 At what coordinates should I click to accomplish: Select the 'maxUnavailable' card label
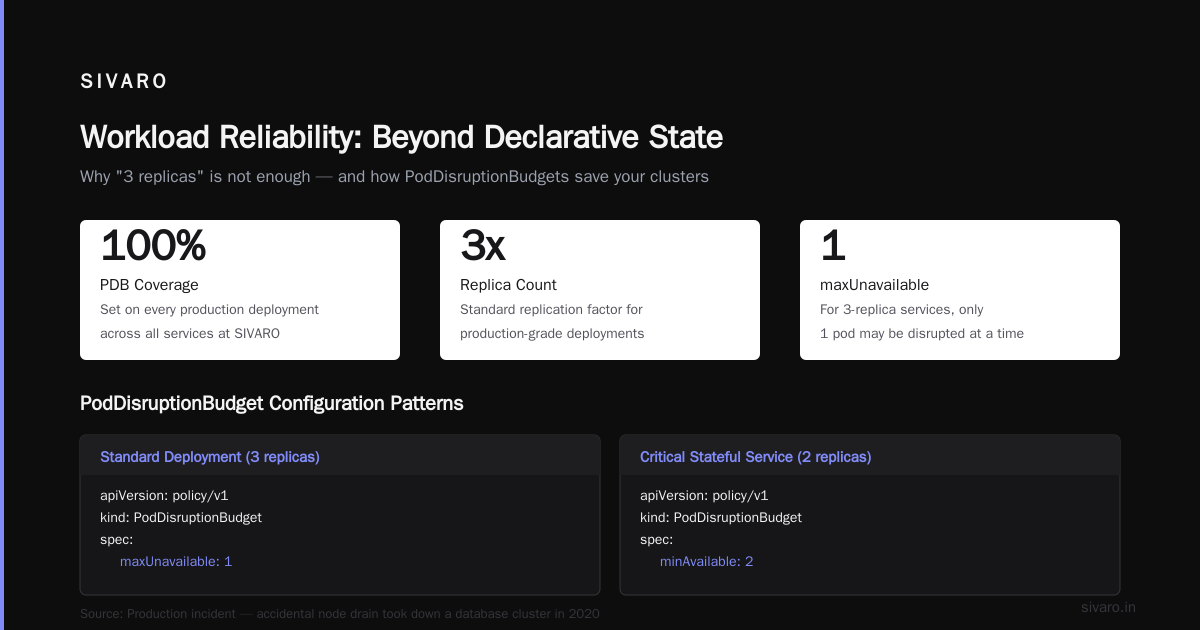(x=874, y=285)
